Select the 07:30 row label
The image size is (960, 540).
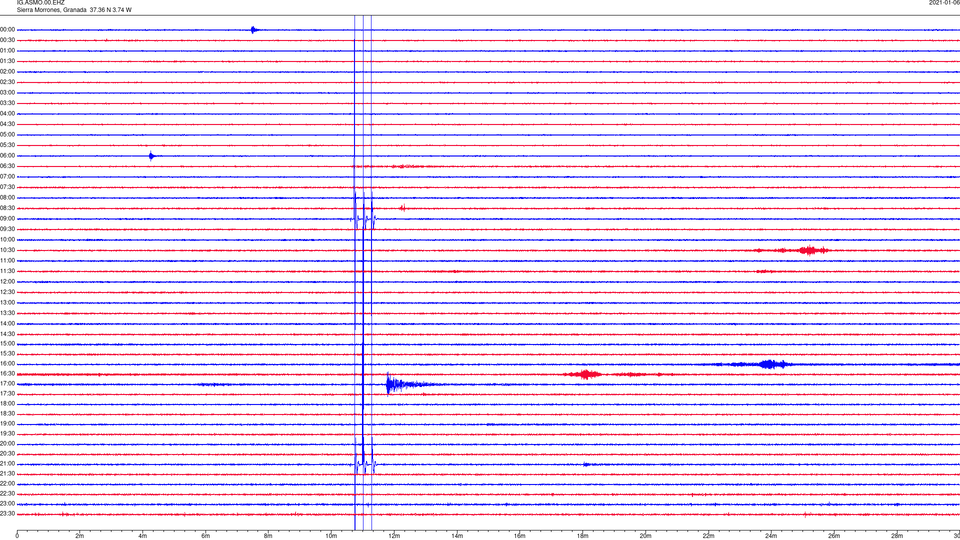pyautogui.click(x=7, y=187)
